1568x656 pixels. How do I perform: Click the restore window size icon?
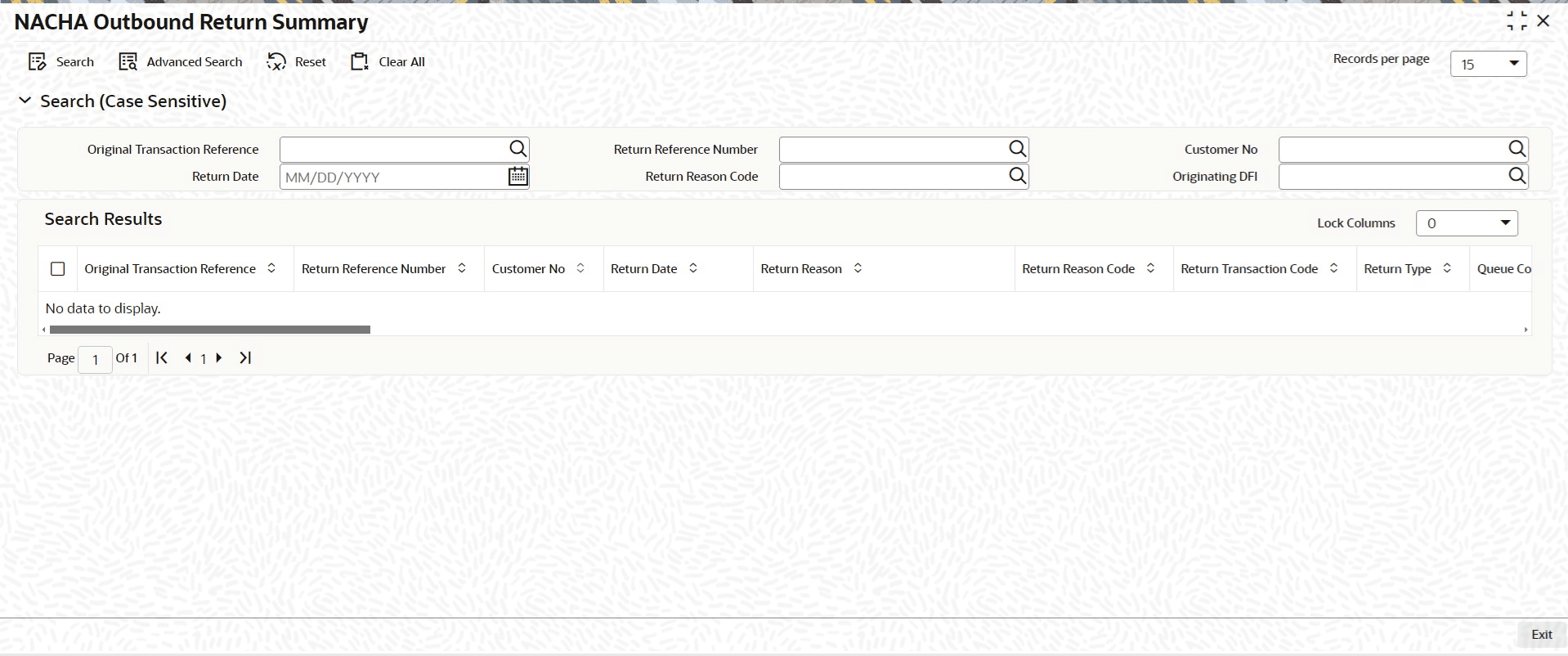tap(1516, 21)
